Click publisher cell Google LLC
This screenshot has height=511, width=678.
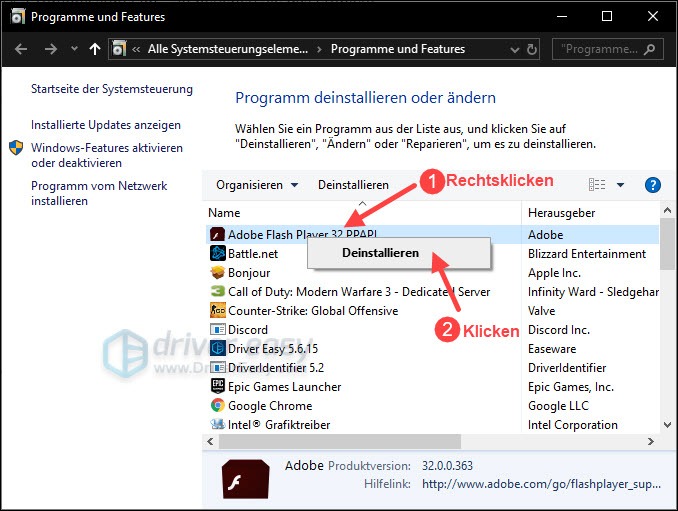(558, 406)
